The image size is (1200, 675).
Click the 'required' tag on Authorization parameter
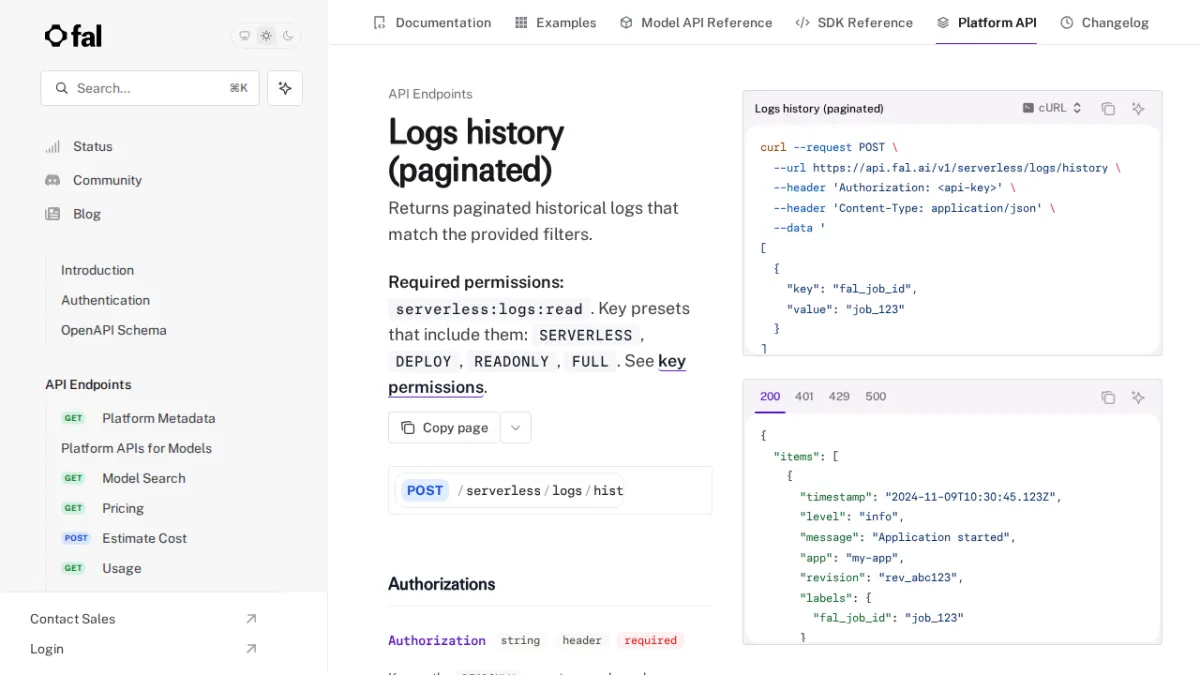click(651, 640)
